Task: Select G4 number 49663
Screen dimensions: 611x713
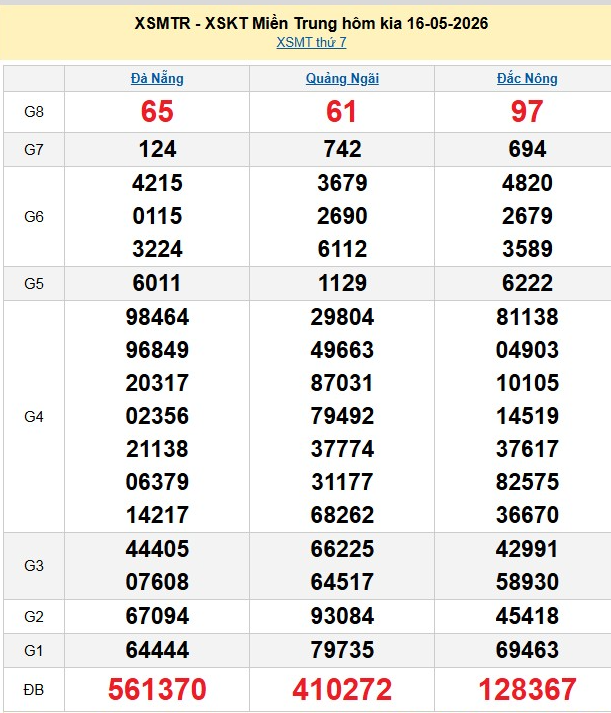Action: coord(342,350)
